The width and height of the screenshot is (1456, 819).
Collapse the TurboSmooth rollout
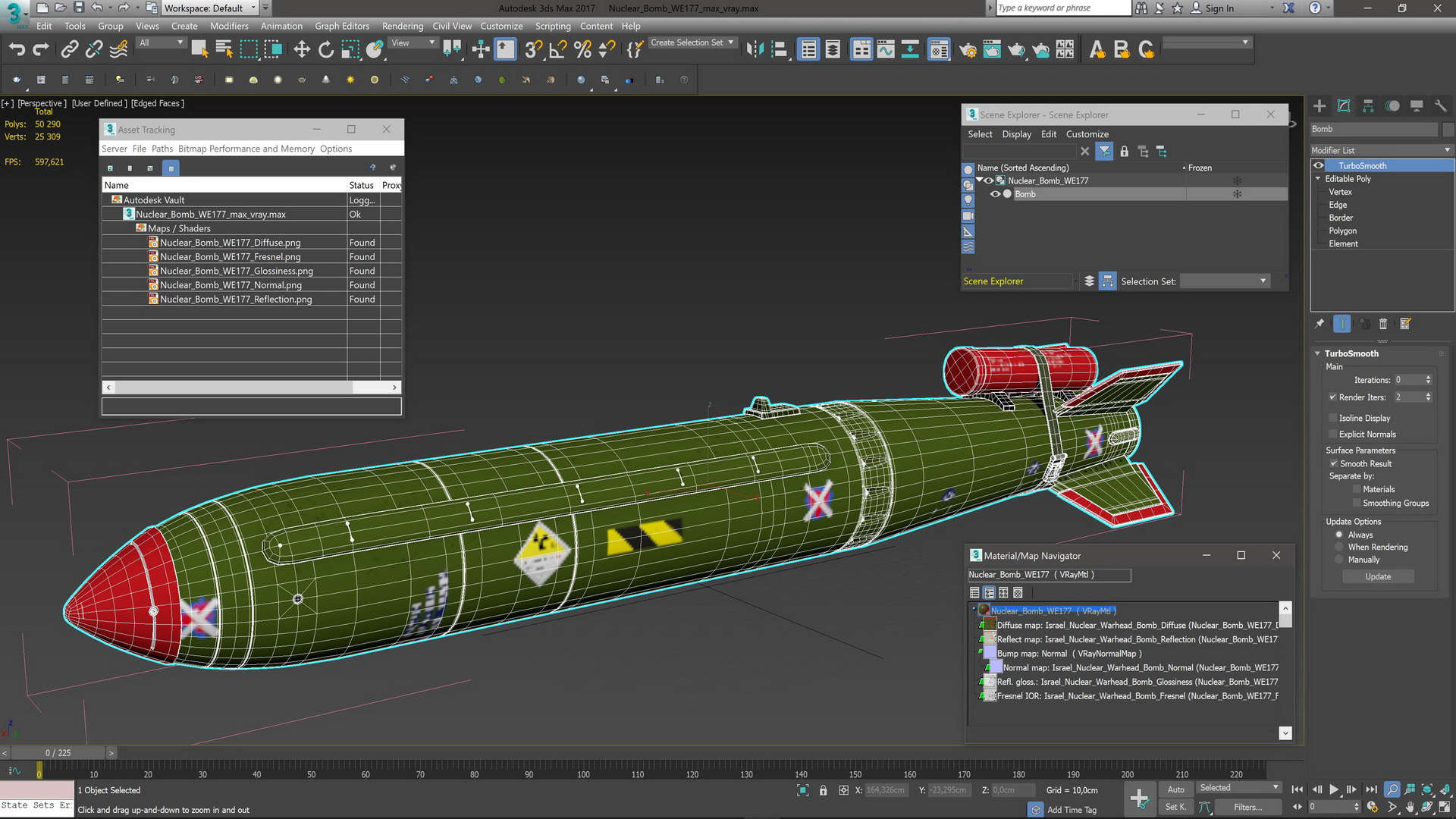pos(1318,353)
